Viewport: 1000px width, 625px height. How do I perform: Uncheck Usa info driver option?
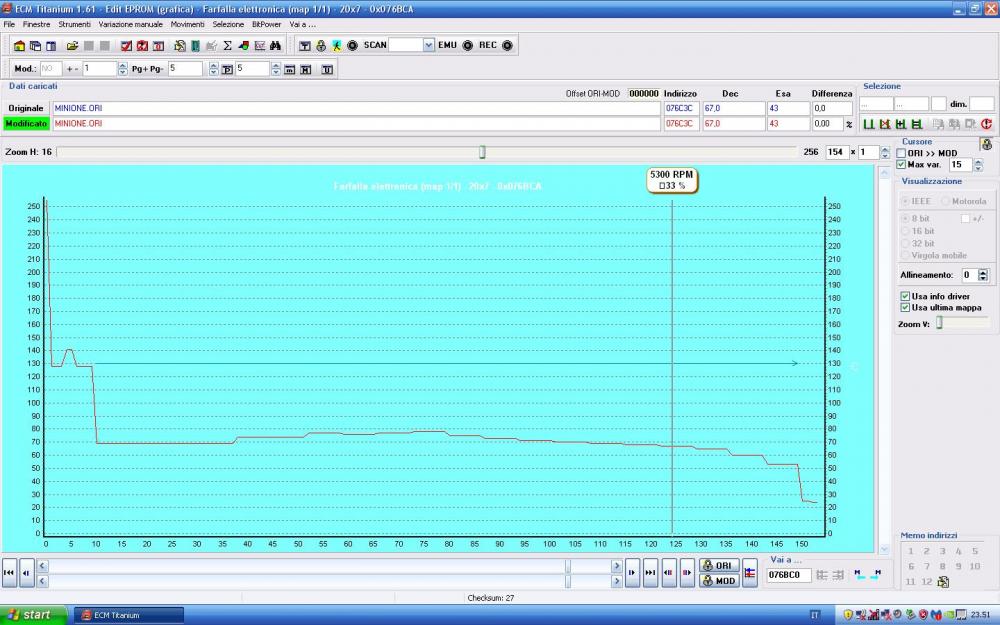(905, 296)
